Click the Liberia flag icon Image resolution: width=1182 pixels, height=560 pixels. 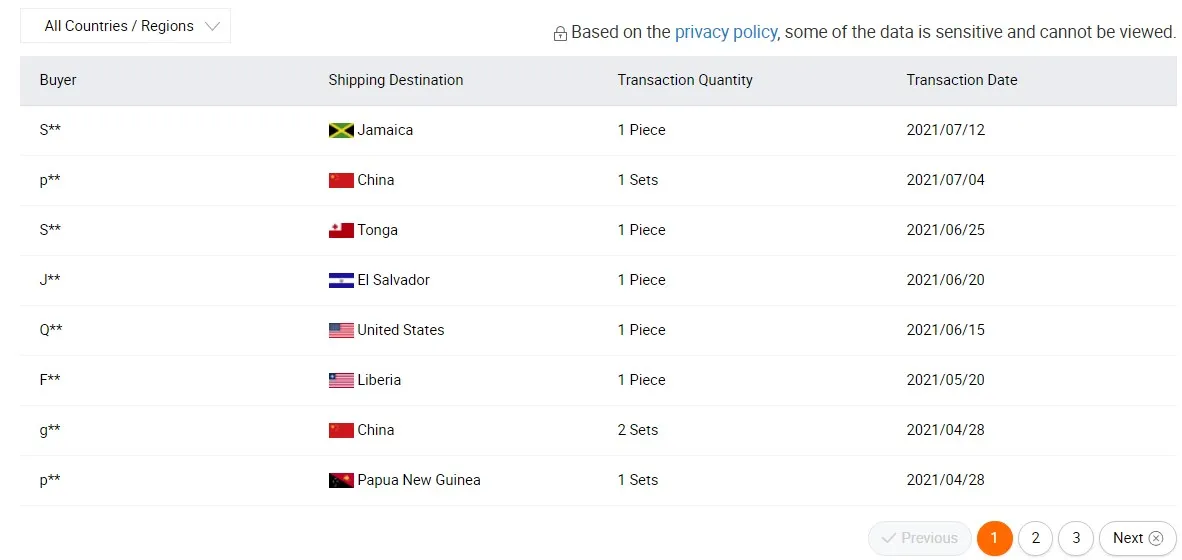pos(341,381)
